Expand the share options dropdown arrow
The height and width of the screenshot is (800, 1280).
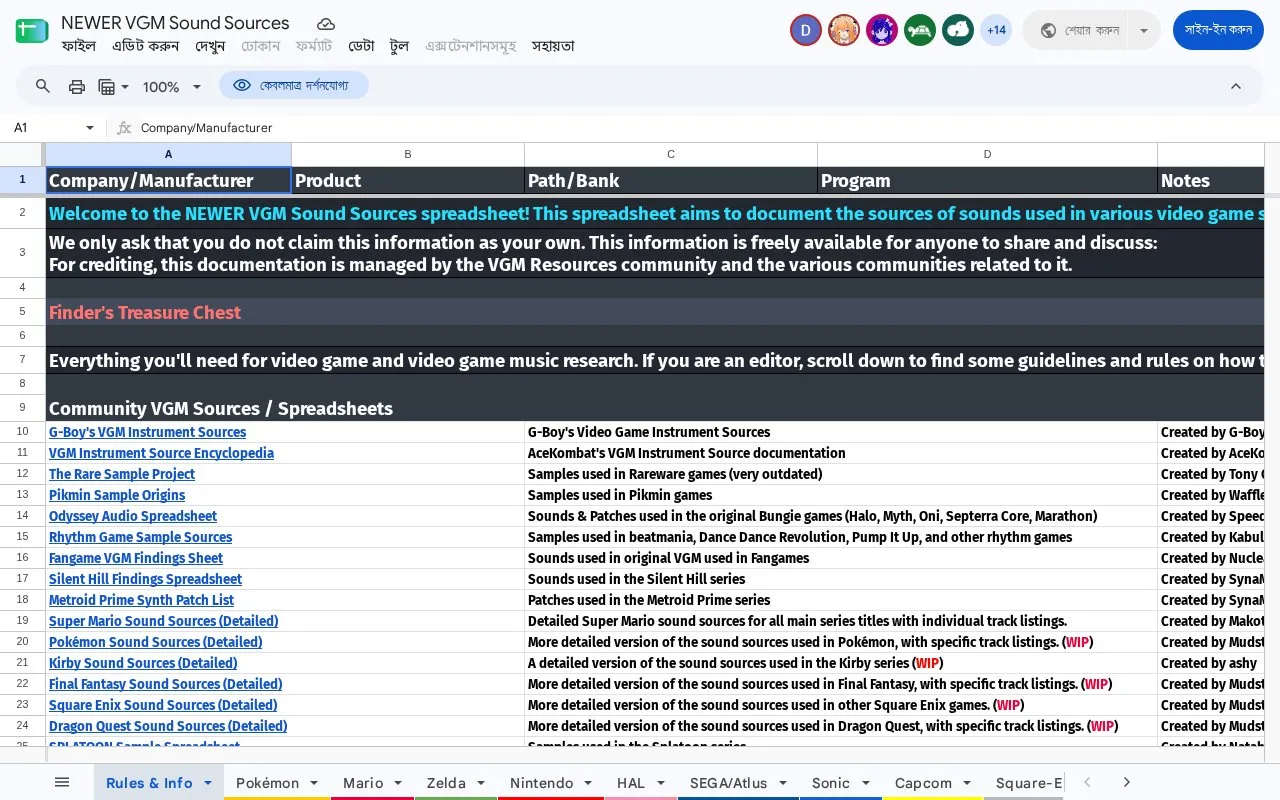tap(1144, 30)
